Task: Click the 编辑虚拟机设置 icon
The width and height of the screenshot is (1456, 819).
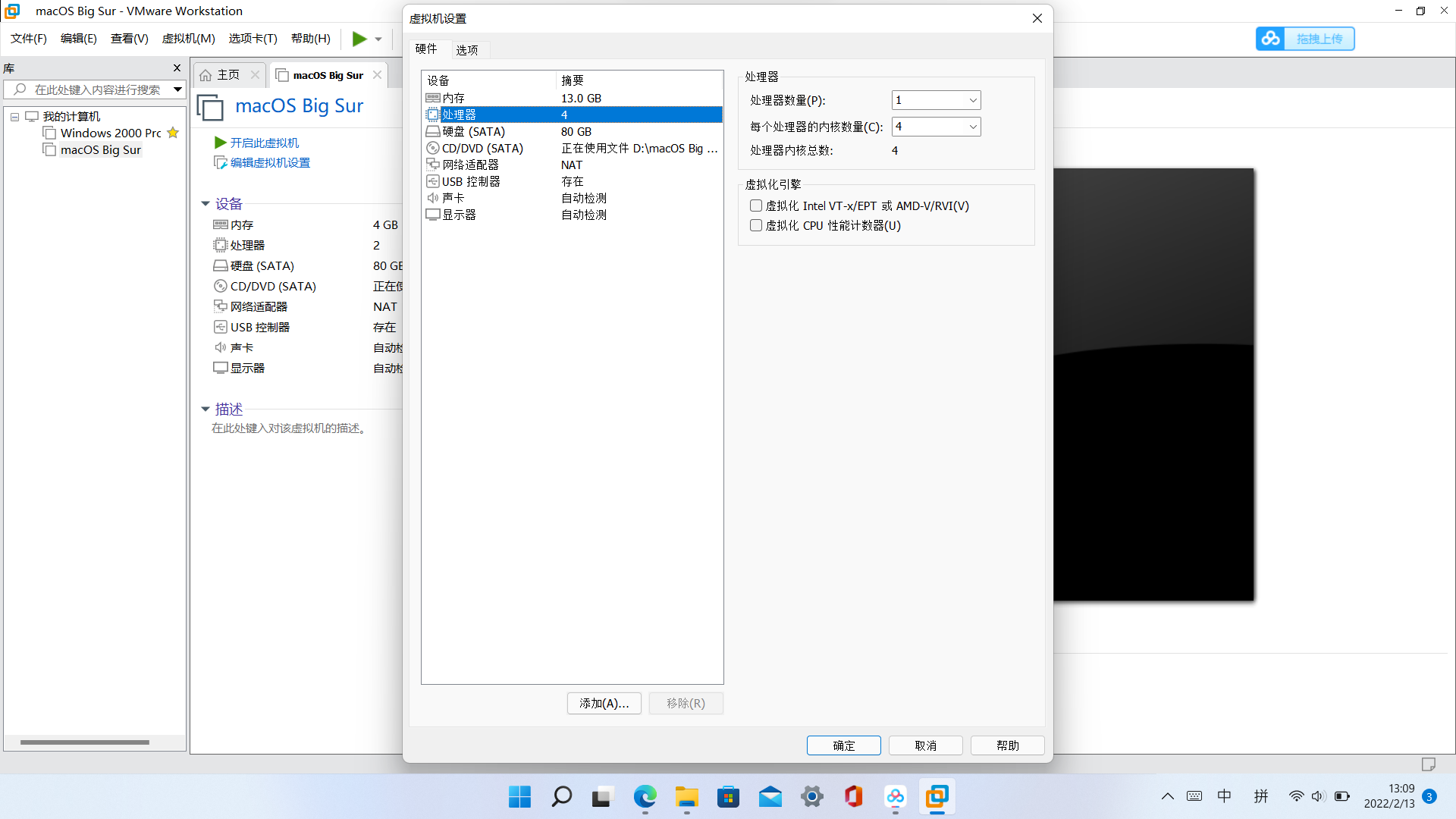Action: coord(220,162)
